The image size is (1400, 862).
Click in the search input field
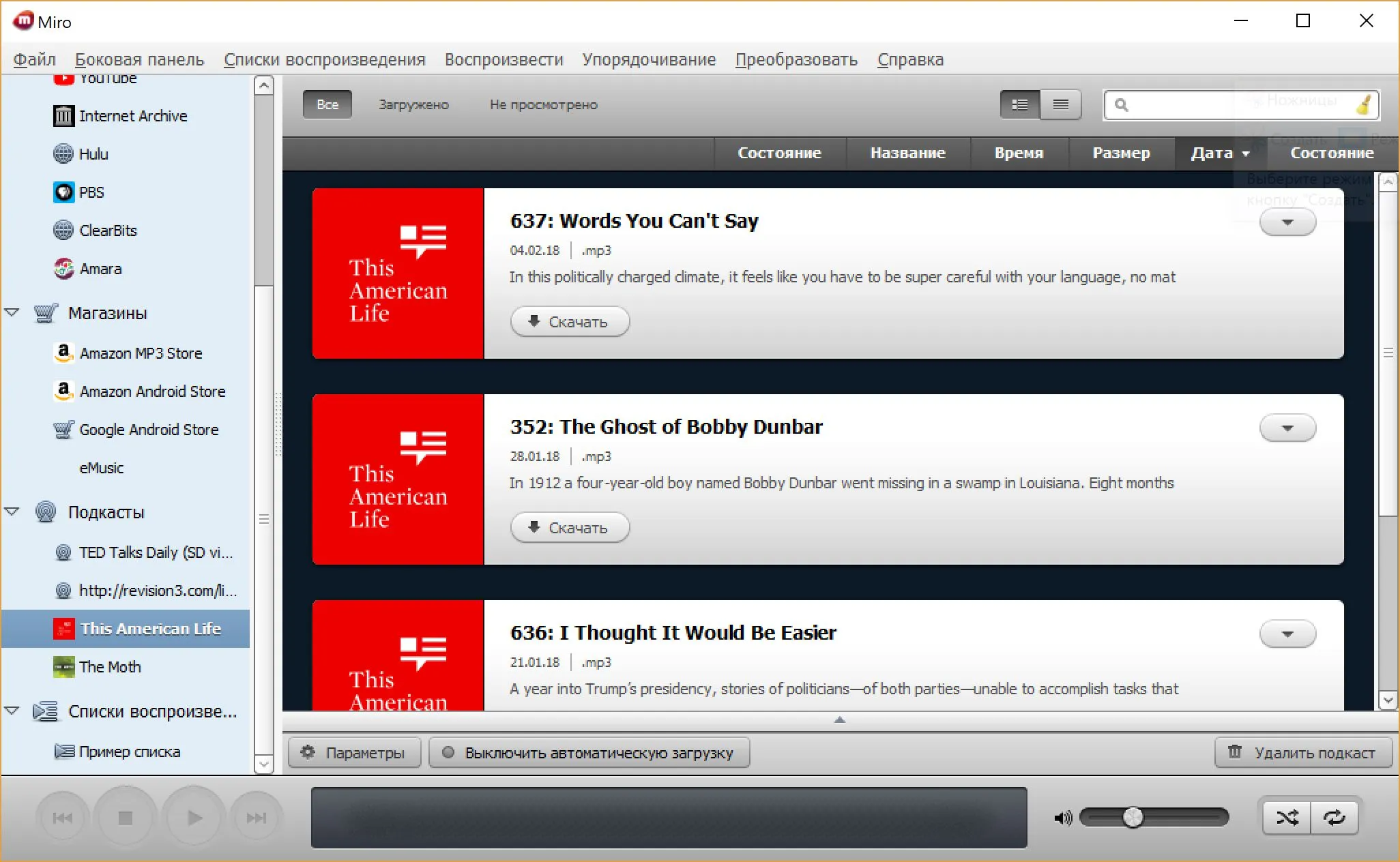[1240, 105]
